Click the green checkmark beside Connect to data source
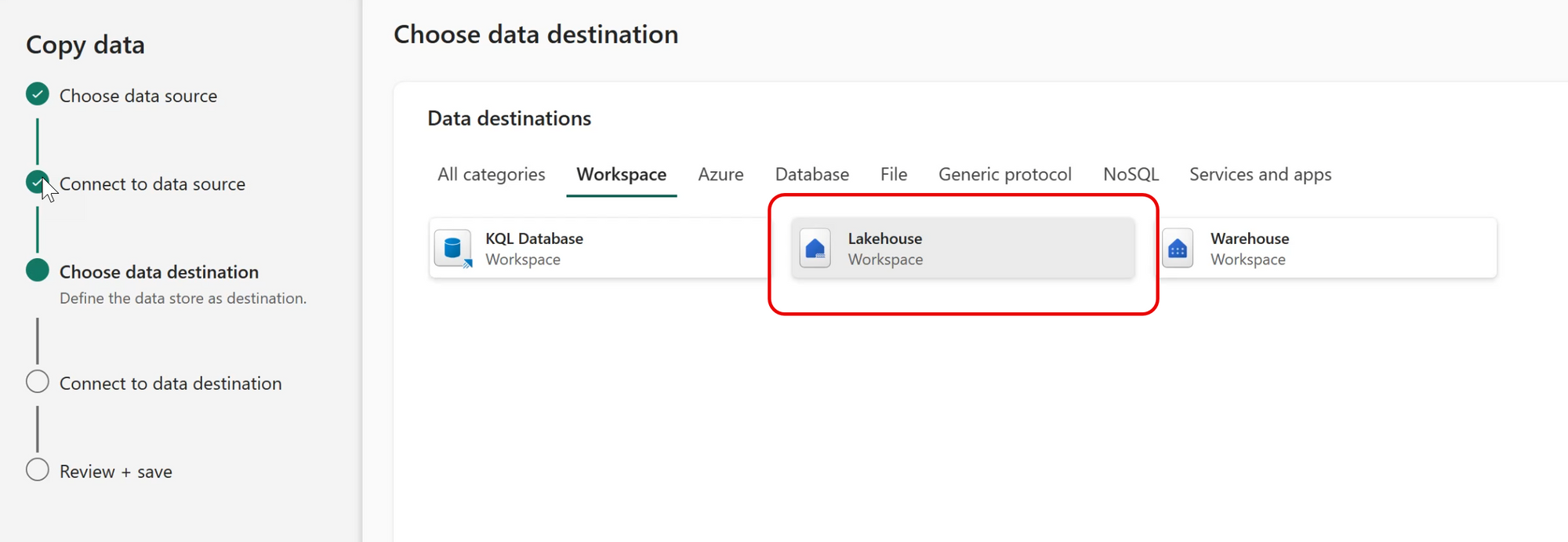The image size is (1568, 542). tap(37, 182)
